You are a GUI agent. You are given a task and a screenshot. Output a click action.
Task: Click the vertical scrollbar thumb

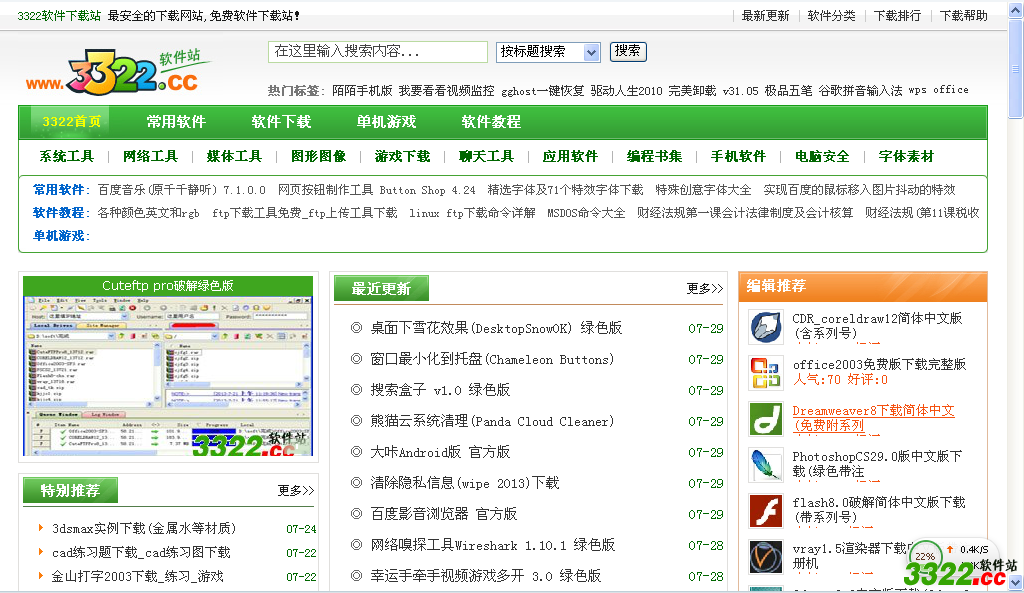[x=1015, y=69]
